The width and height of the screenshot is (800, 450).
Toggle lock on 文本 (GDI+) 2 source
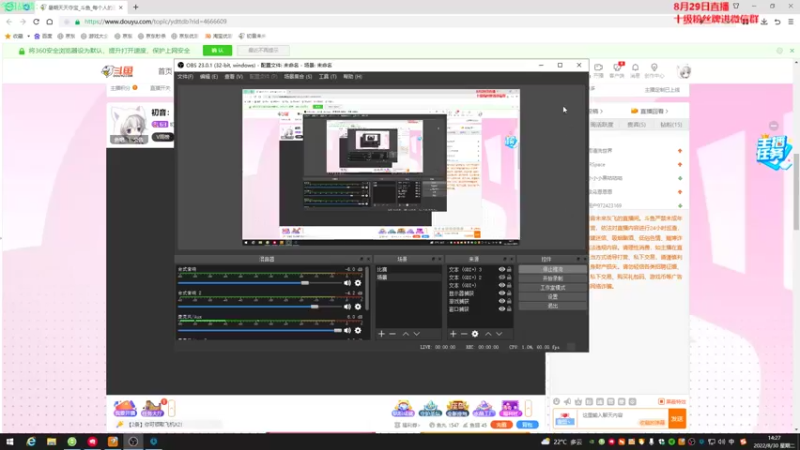(509, 277)
